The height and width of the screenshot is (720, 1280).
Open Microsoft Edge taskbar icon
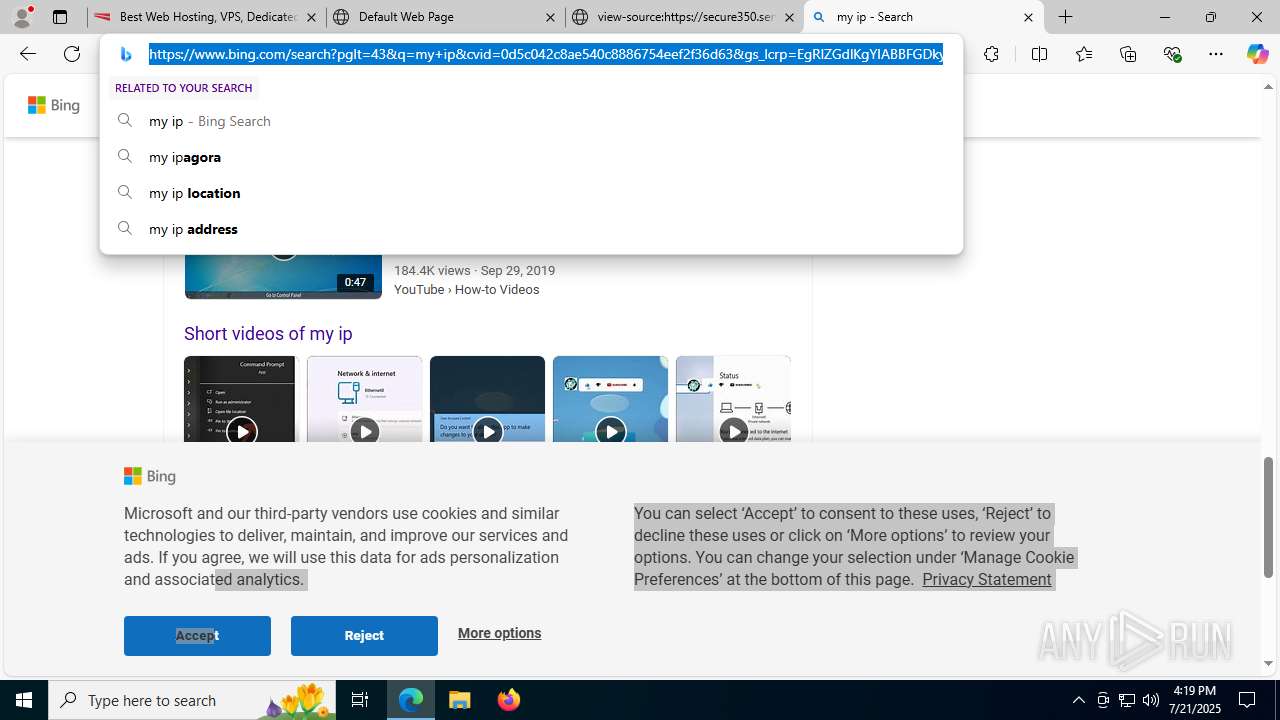411,700
